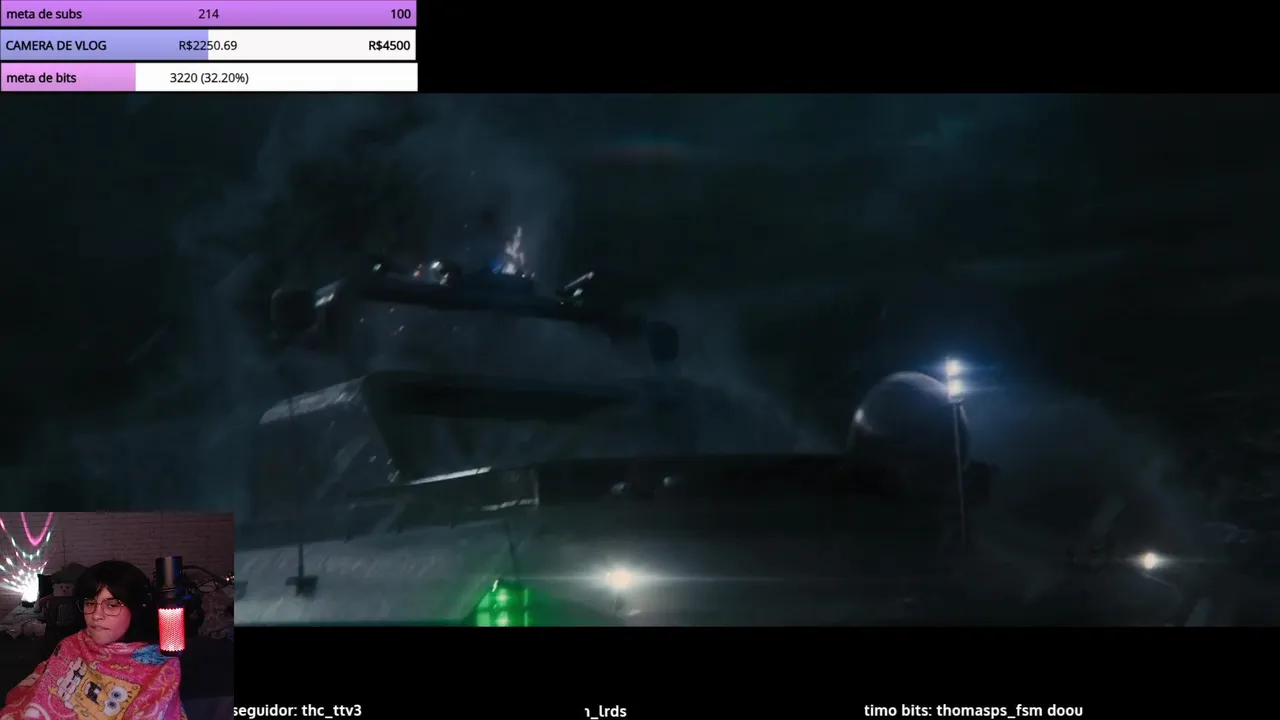Viewport: 1280px width, 720px height.
Task: Click the movie video frame
Action: pyautogui.click(x=640, y=360)
